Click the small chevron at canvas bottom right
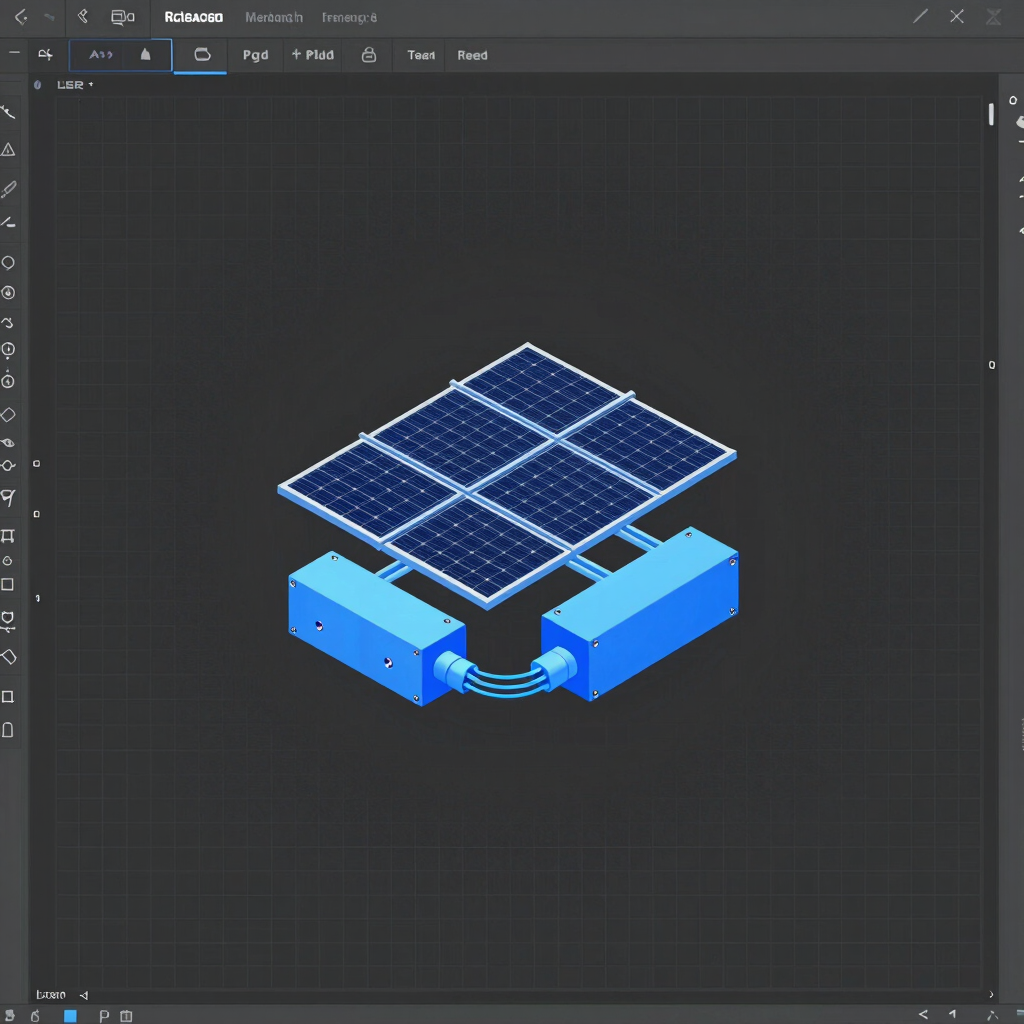Image resolution: width=1024 pixels, height=1024 pixels. (x=991, y=995)
